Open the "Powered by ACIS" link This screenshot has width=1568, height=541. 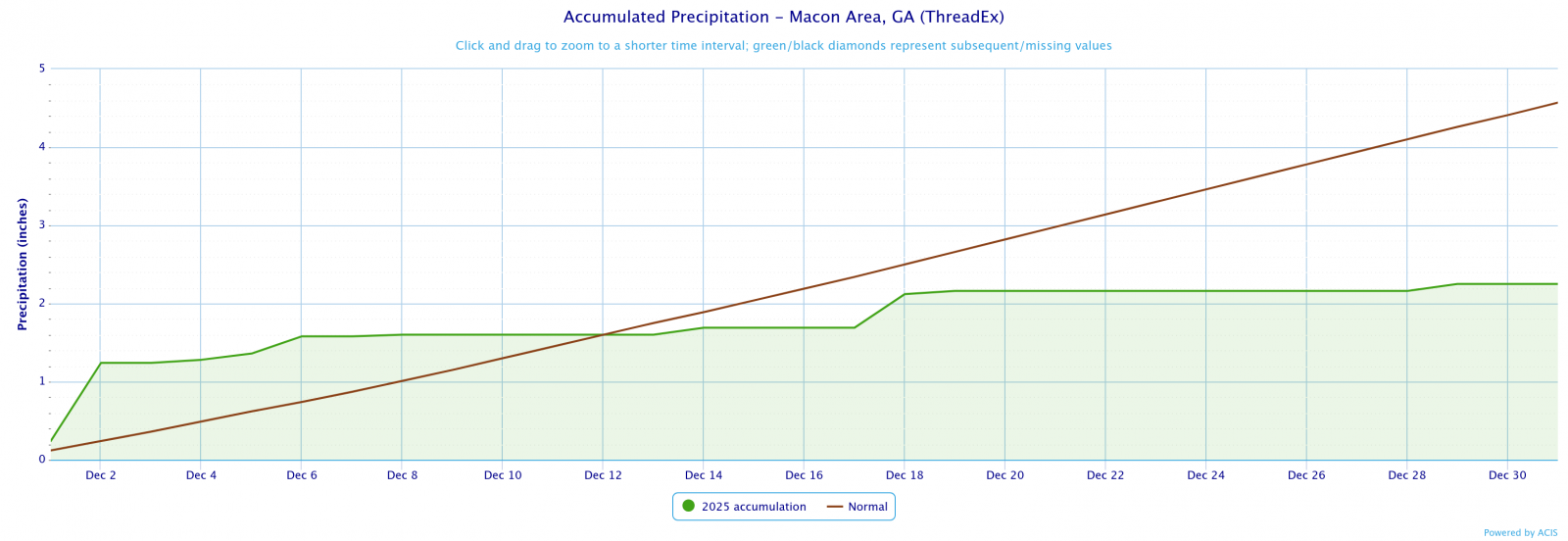pyautogui.click(x=1520, y=533)
